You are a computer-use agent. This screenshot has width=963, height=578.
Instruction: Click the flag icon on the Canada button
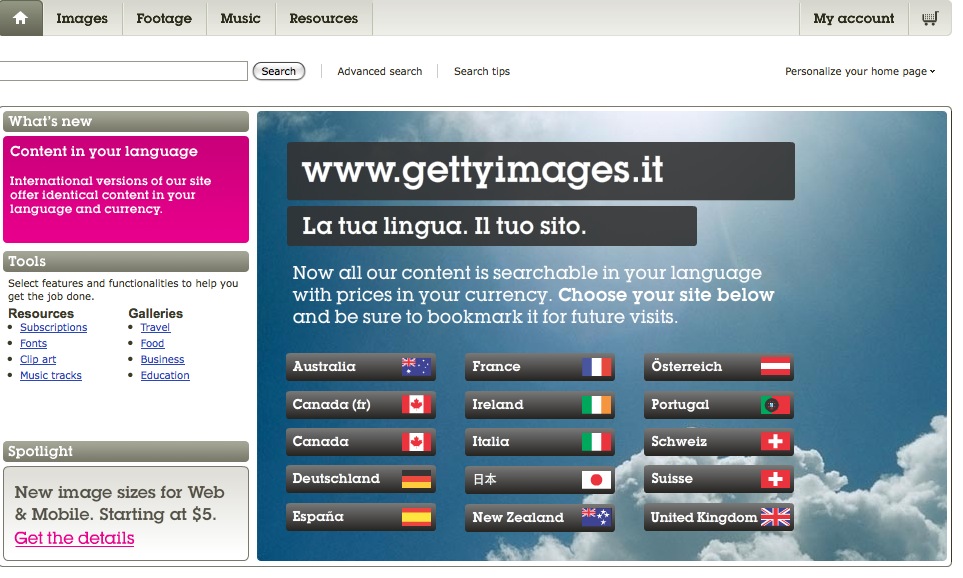416,442
